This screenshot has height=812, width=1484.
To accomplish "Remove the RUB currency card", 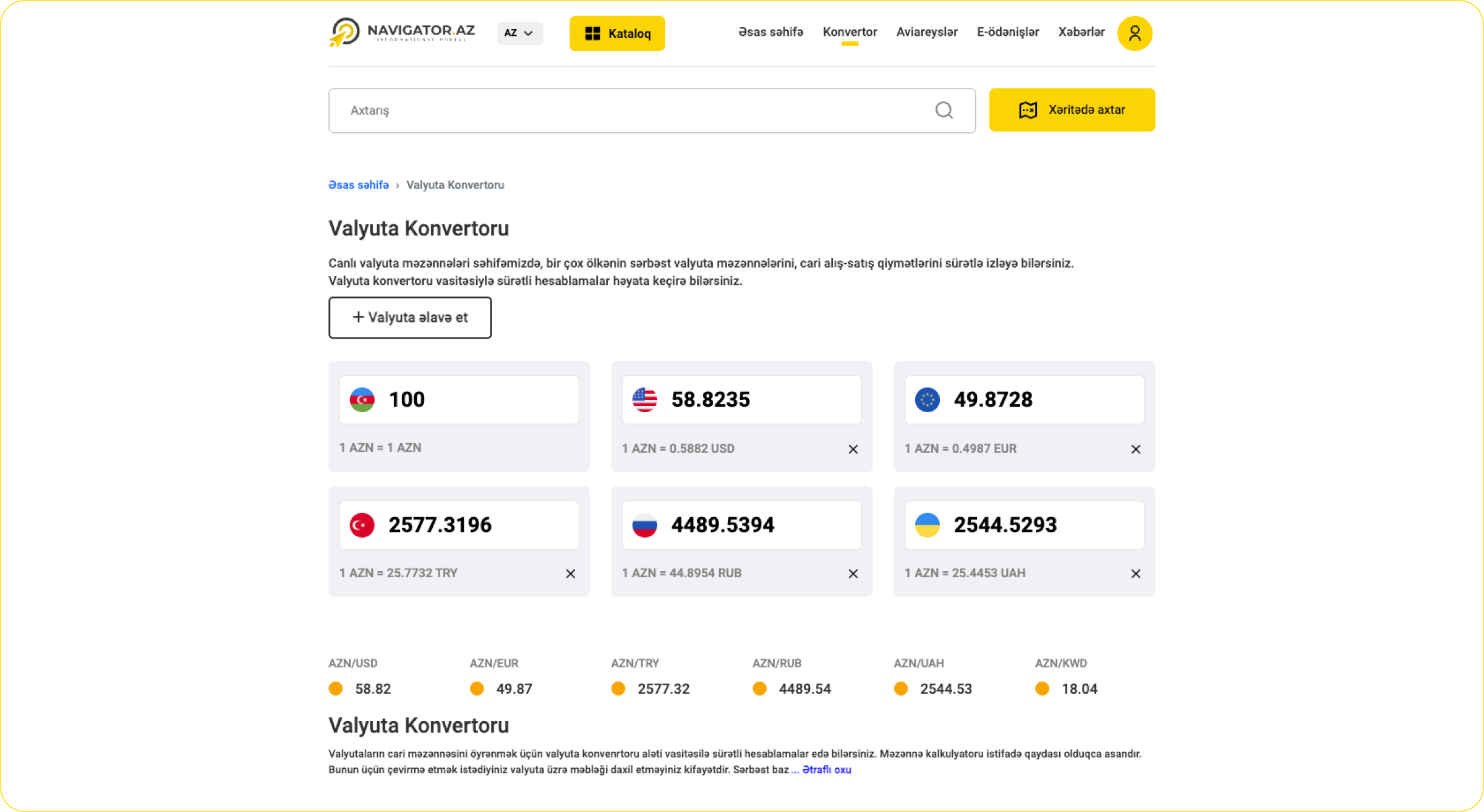I will [853, 574].
